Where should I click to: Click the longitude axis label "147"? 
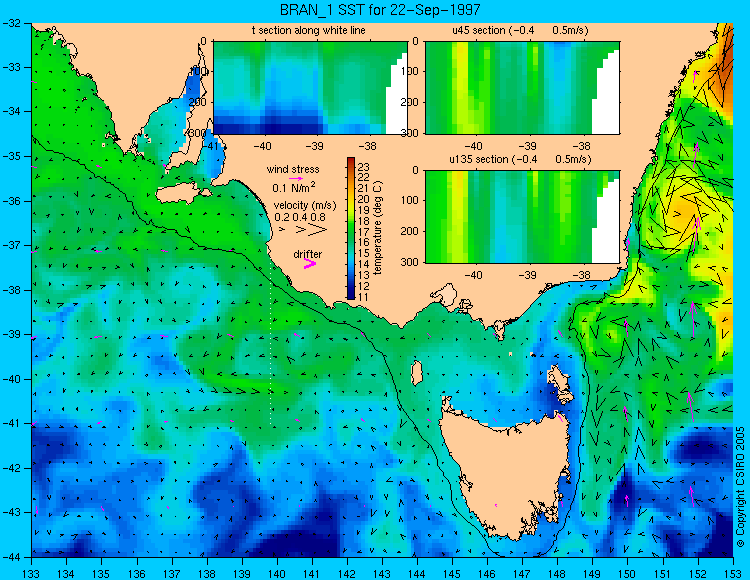(x=522, y=574)
